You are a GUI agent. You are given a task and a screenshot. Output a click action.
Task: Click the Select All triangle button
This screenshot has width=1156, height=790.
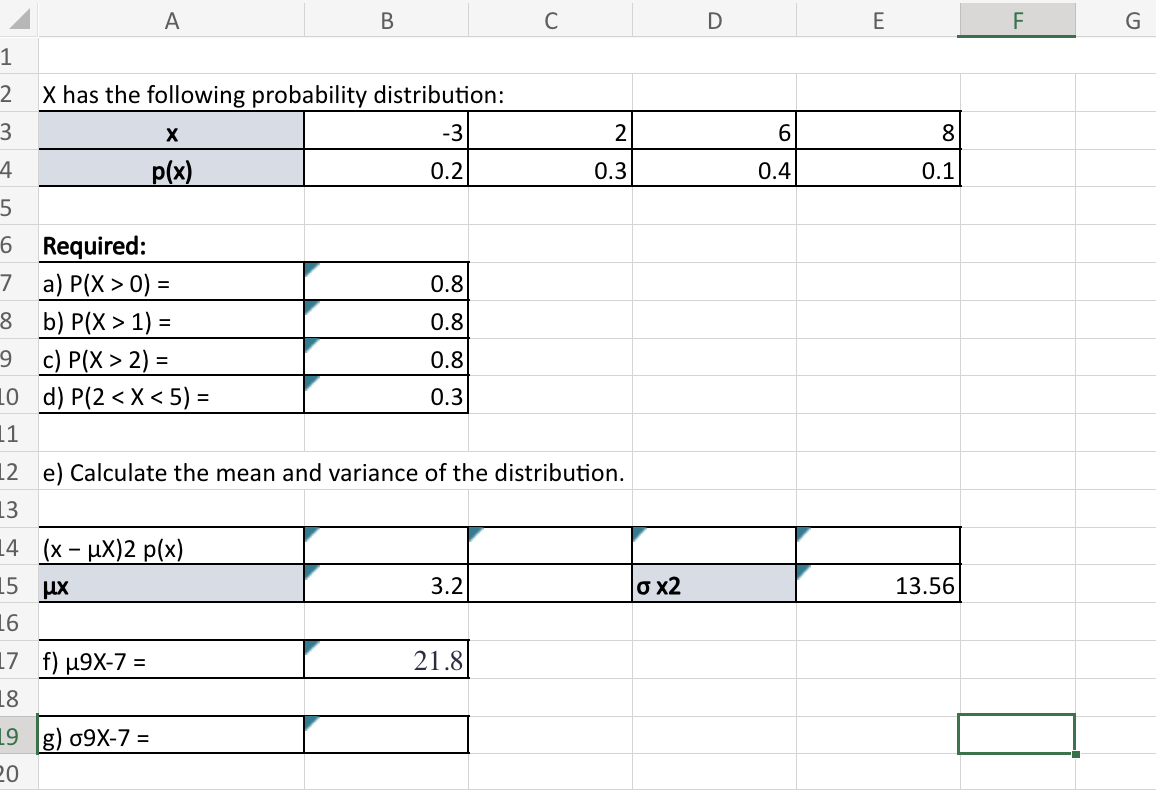[x=17, y=18]
